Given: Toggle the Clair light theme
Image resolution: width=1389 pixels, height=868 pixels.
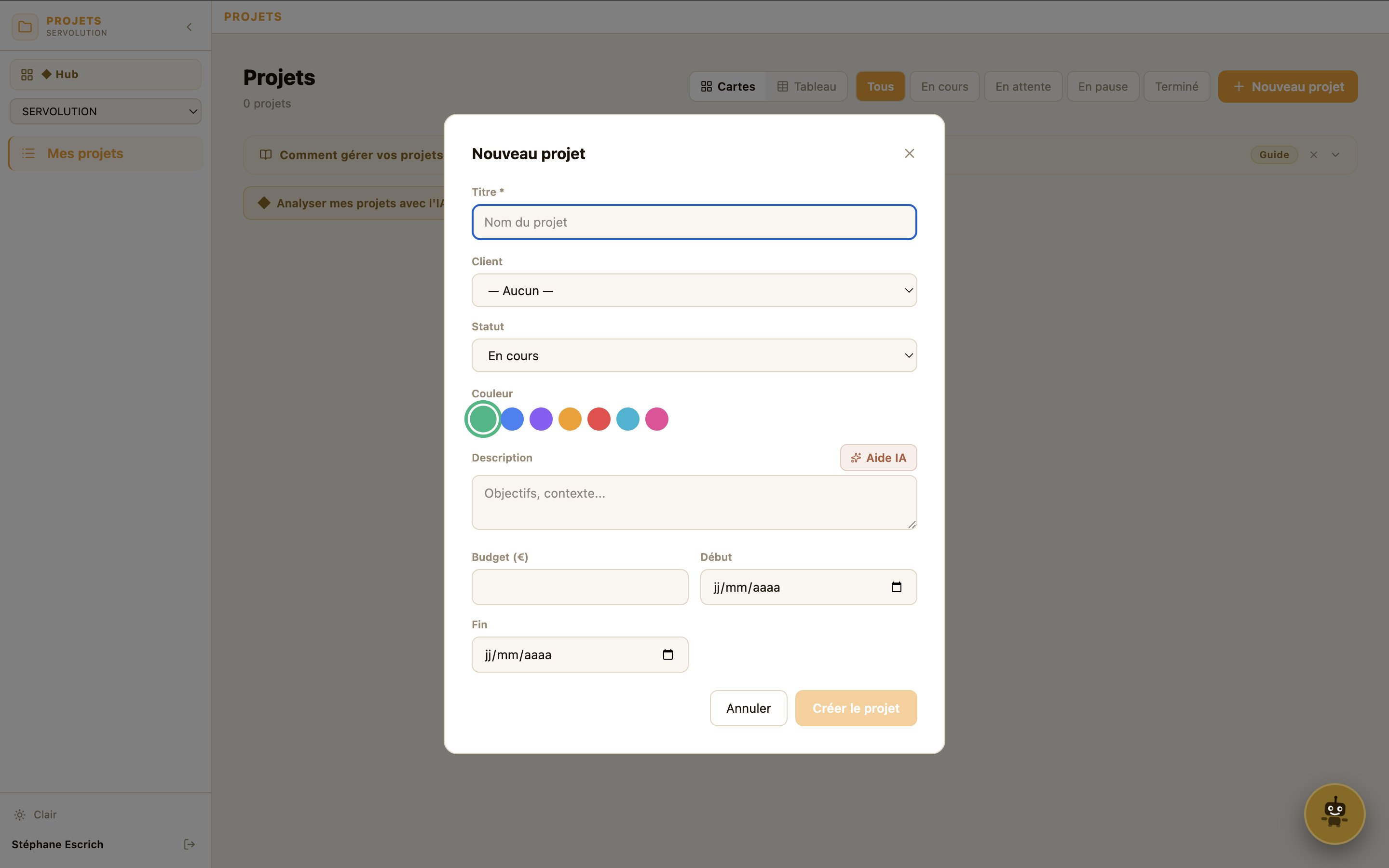Looking at the screenshot, I should coord(36,814).
